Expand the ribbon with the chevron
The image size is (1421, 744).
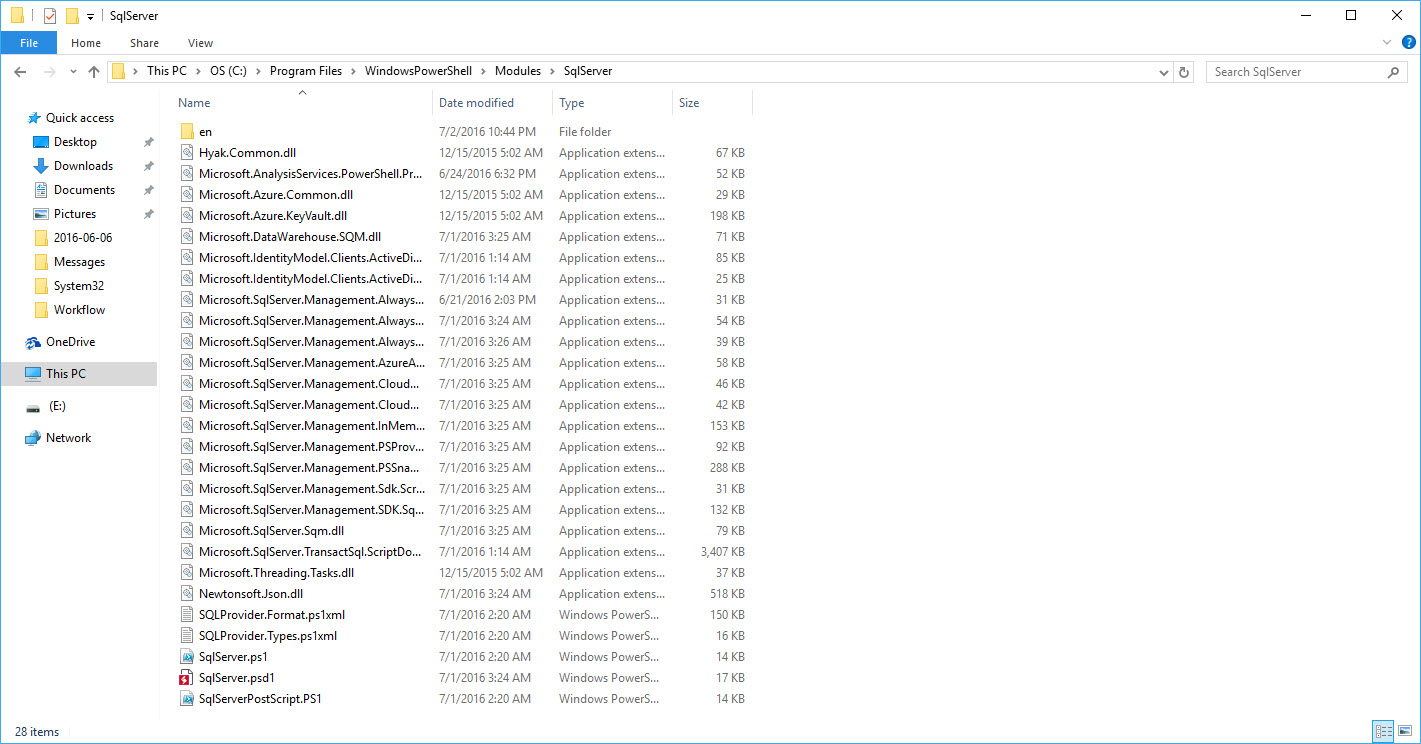pos(1387,42)
